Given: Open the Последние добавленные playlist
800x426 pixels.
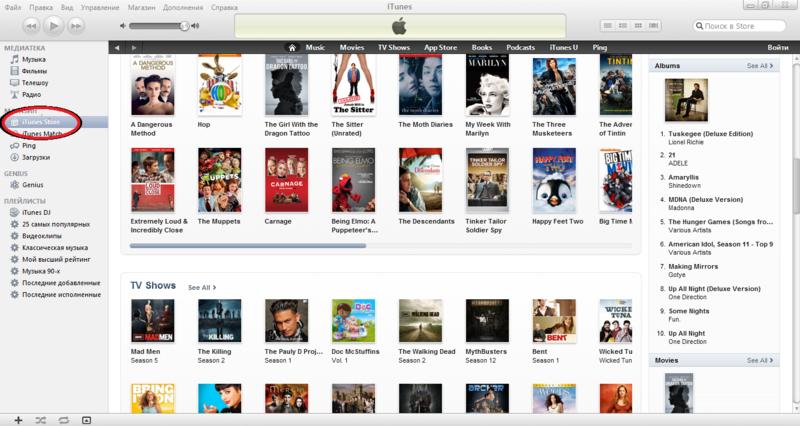Looking at the screenshot, I should 61,283.
